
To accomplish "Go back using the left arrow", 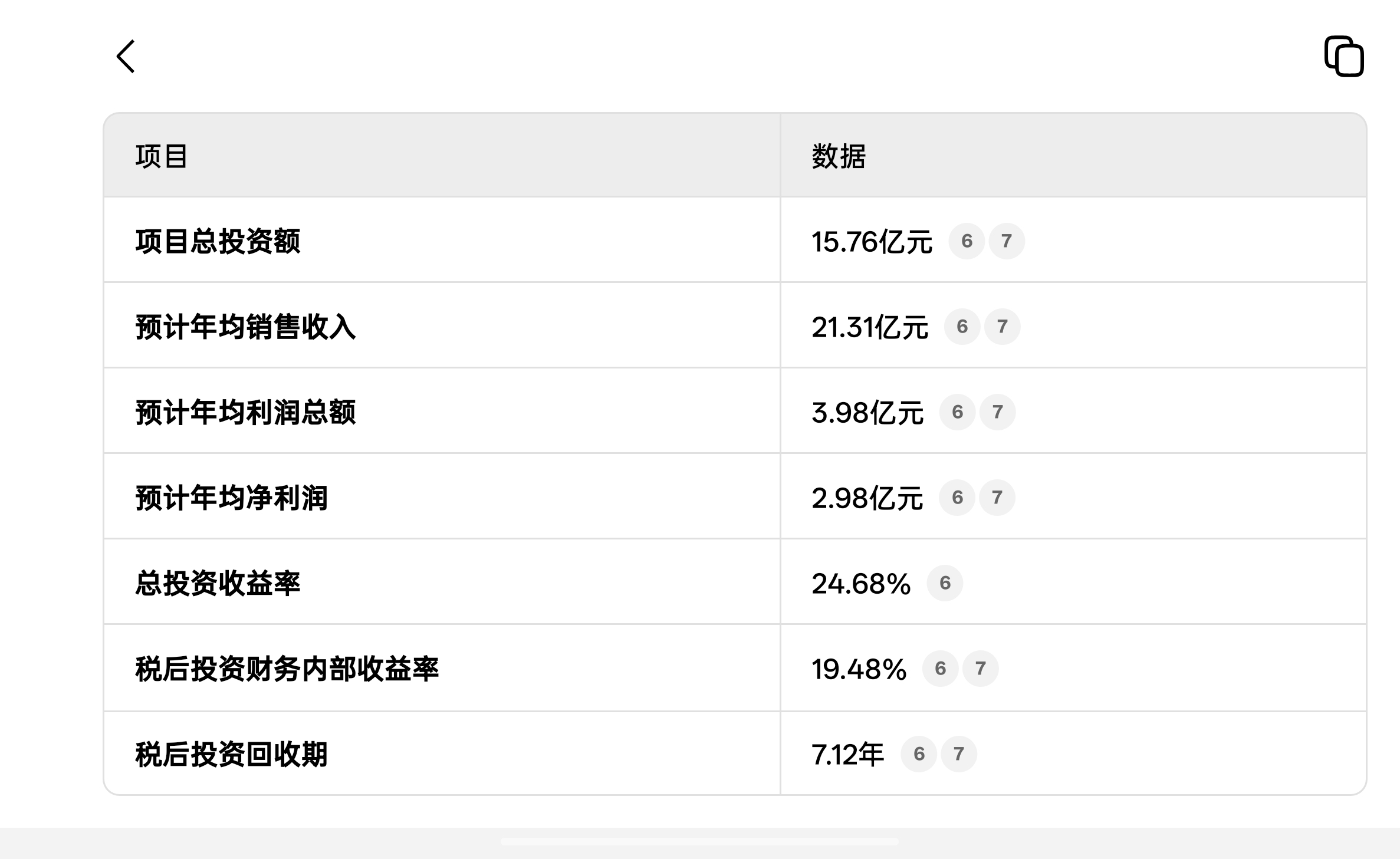I will pyautogui.click(x=126, y=57).
